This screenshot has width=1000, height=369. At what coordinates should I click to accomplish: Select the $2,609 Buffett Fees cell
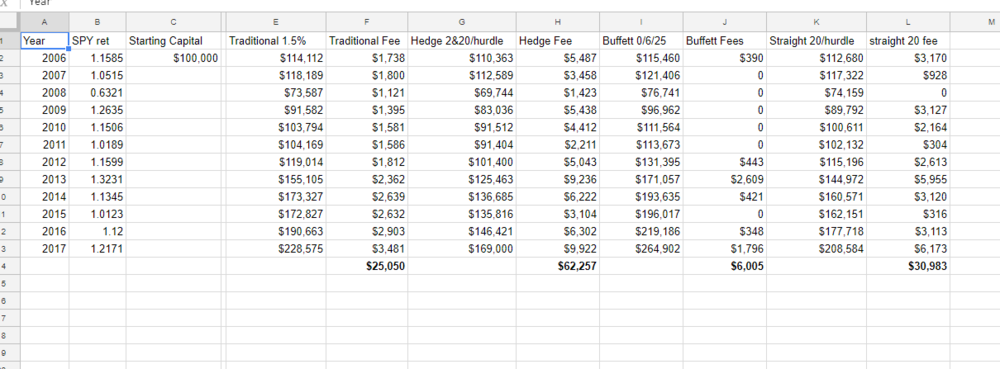point(724,180)
